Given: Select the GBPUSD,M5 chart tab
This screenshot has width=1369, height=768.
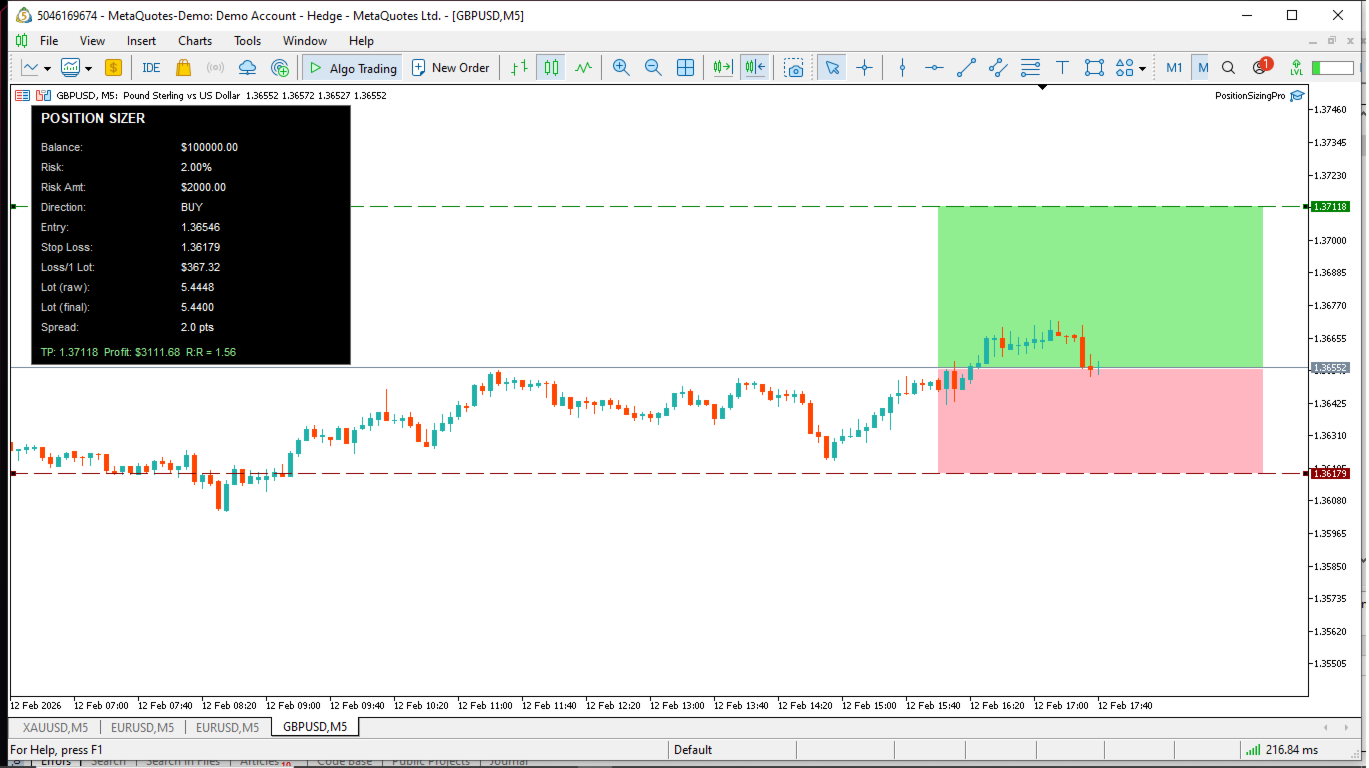Looking at the screenshot, I should [315, 727].
